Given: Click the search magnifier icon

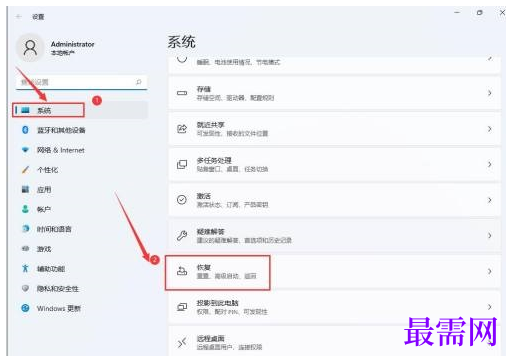Looking at the screenshot, I should pyautogui.click(x=139, y=82).
